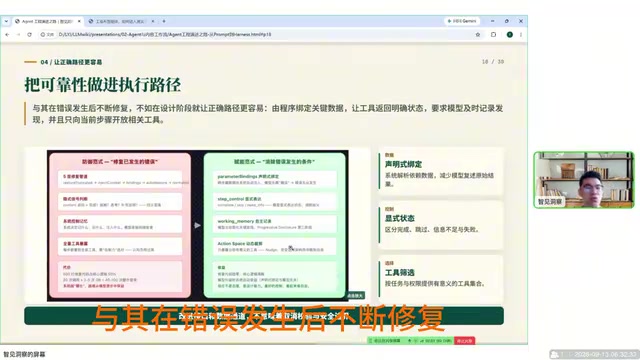Screen dimensions: 640x360
Task: Go back with the browser back arrow
Action: click(x=7, y=35)
